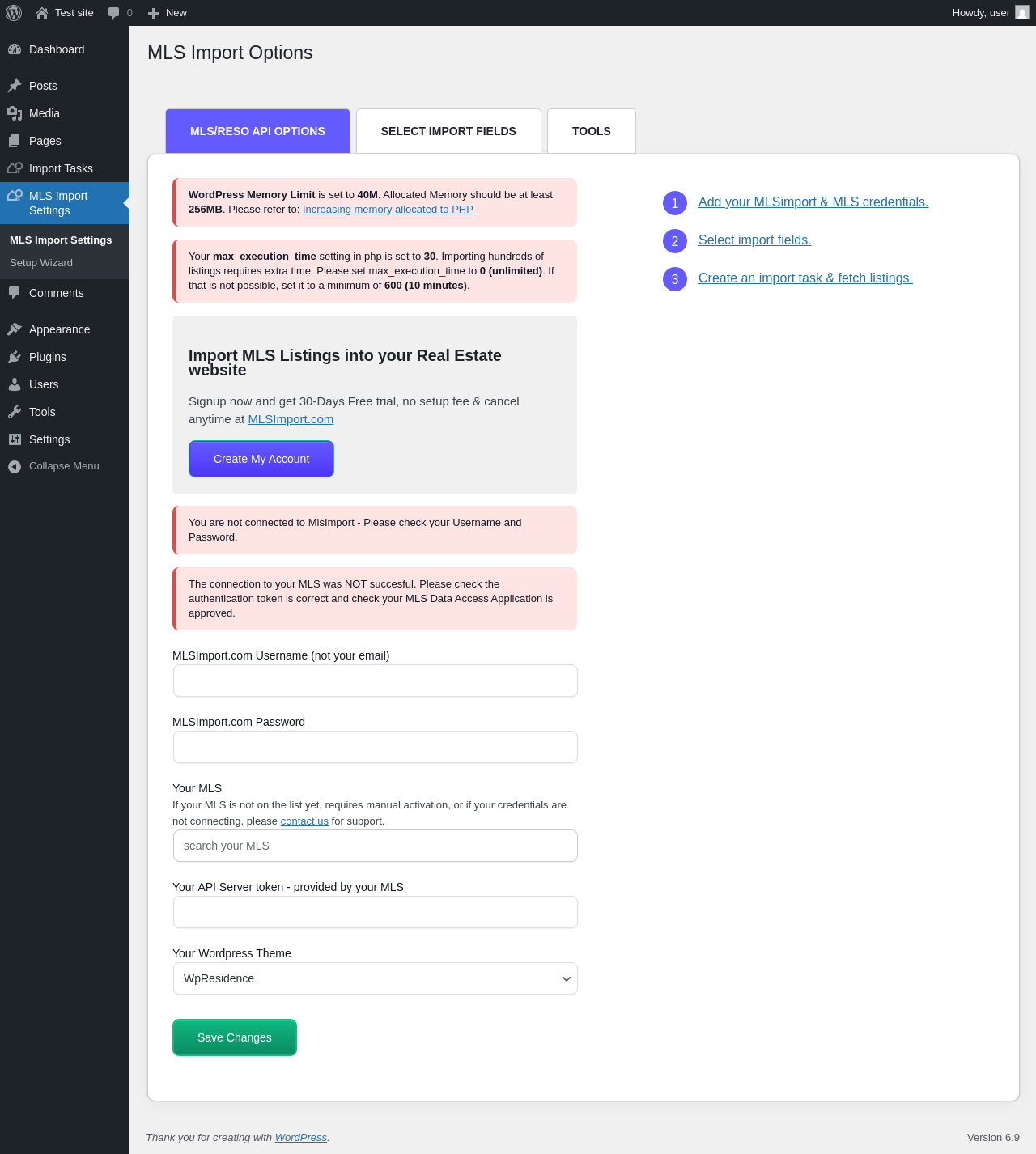
Task: Open Increasing memory allocated to PHP link
Action: (388, 210)
